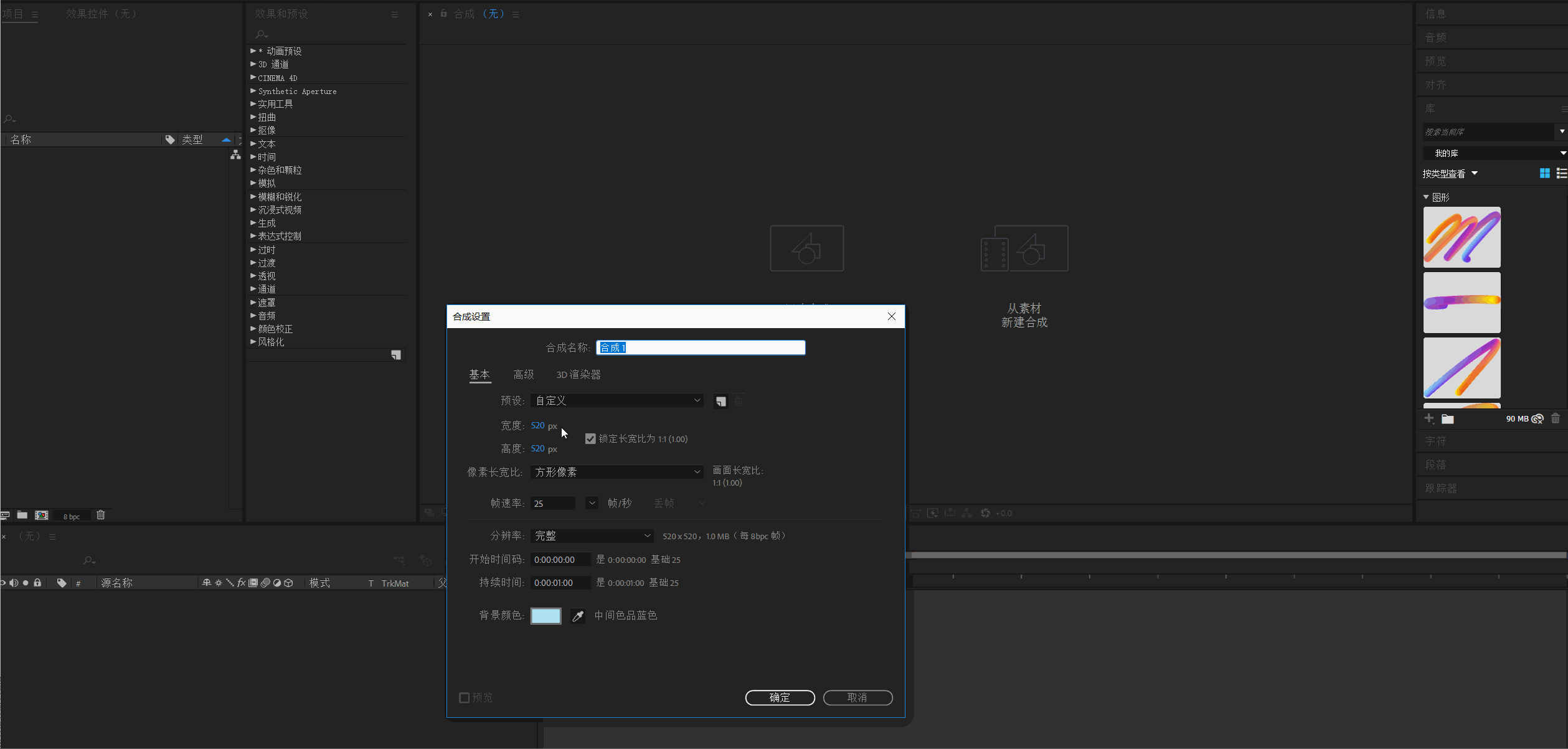Enable the preview checkbox in dialog

pyautogui.click(x=465, y=698)
